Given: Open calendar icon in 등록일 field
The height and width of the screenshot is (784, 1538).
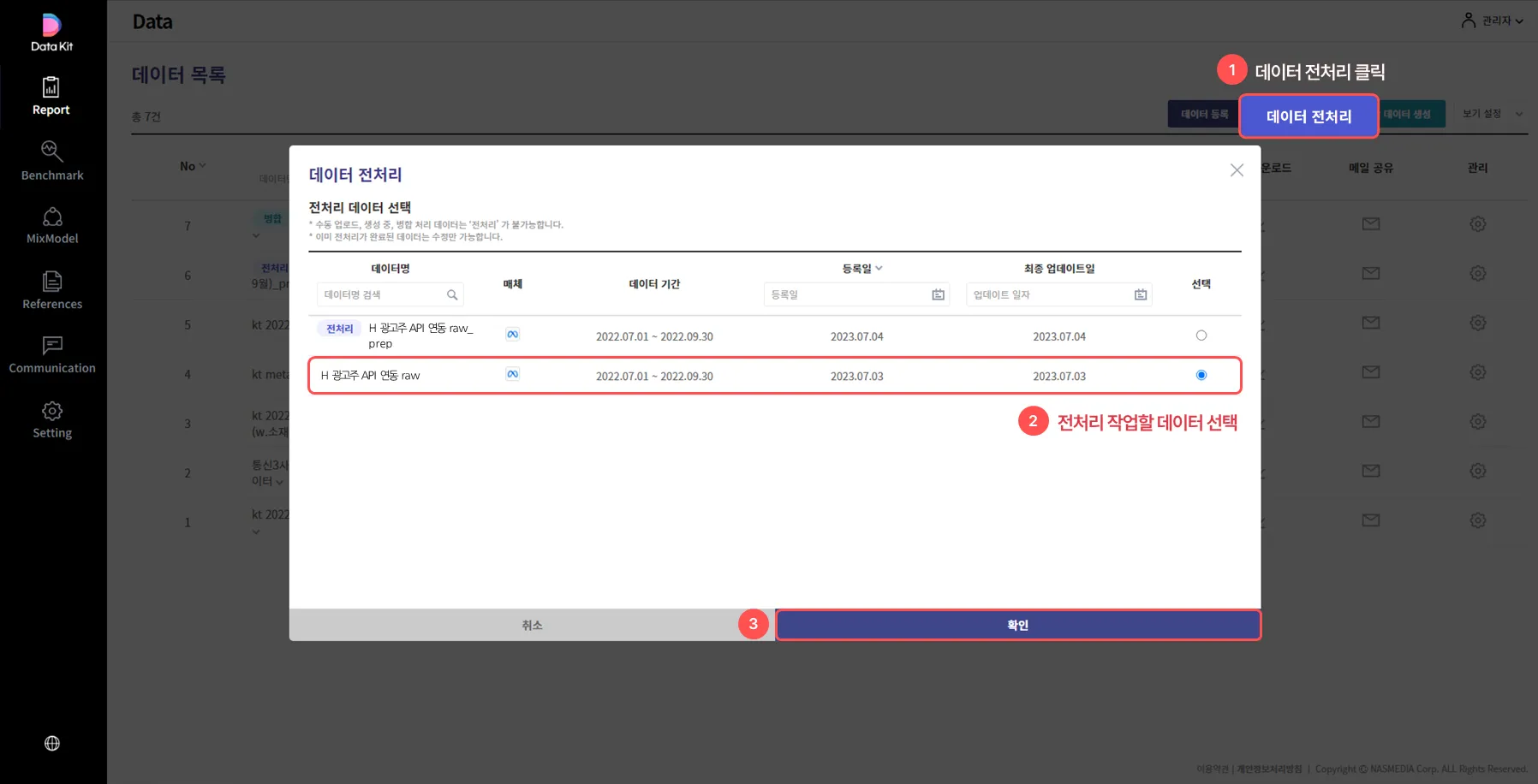Looking at the screenshot, I should point(939,294).
